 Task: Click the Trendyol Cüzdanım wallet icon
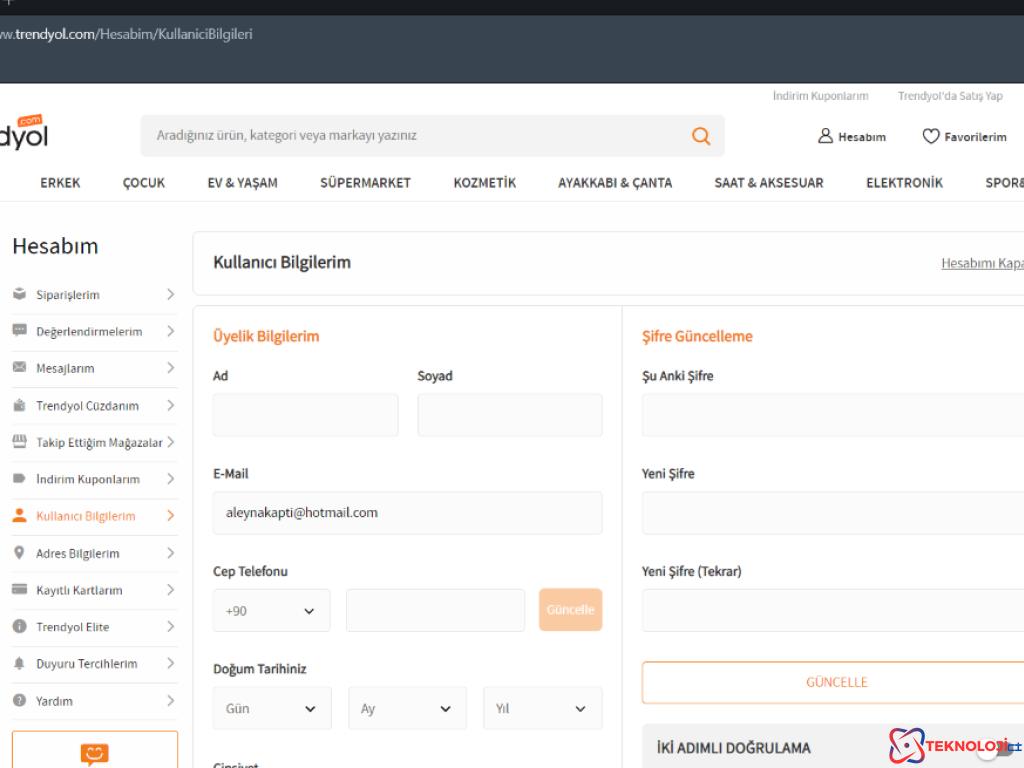[19, 406]
